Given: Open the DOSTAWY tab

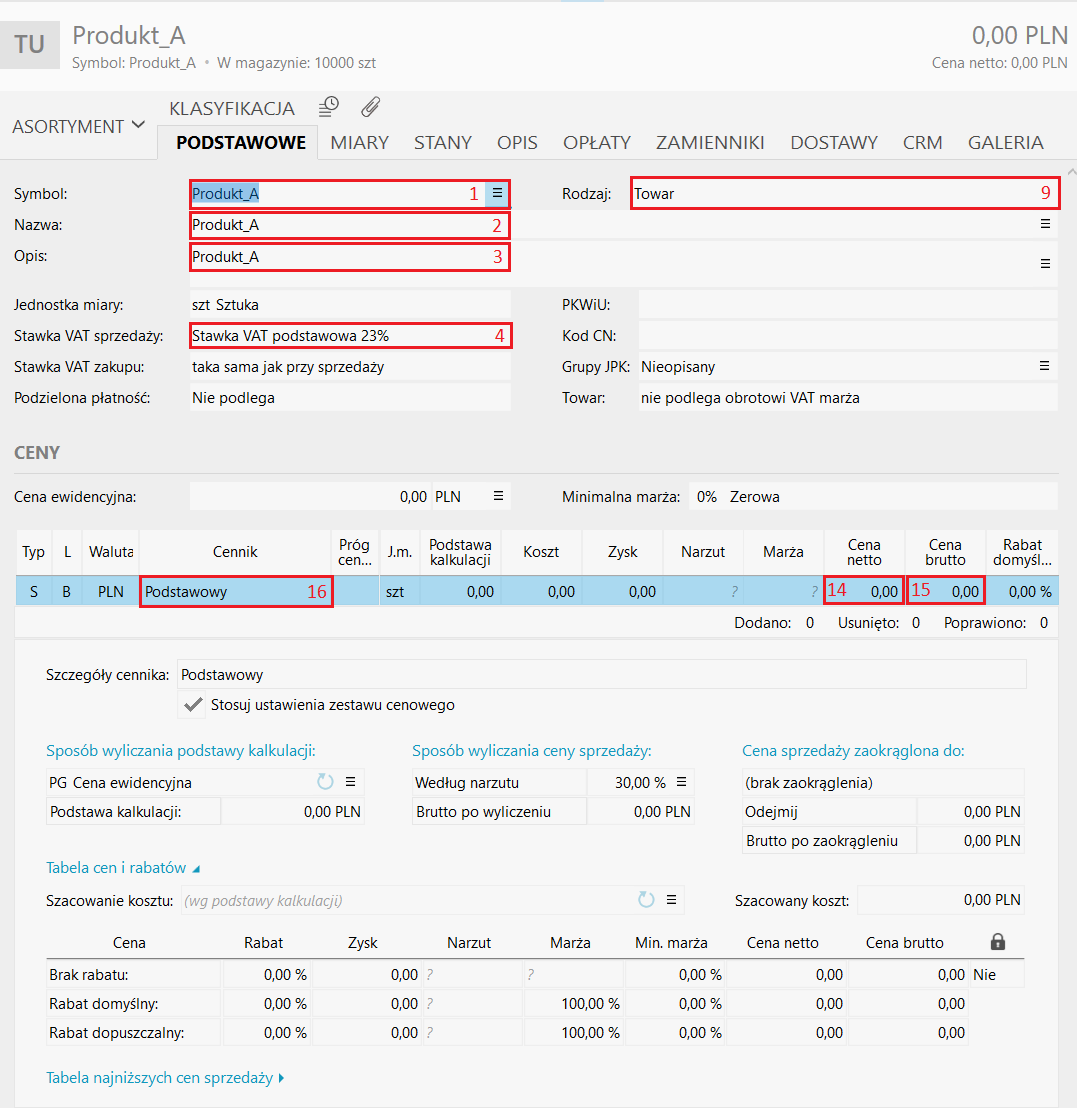Looking at the screenshot, I should (833, 142).
